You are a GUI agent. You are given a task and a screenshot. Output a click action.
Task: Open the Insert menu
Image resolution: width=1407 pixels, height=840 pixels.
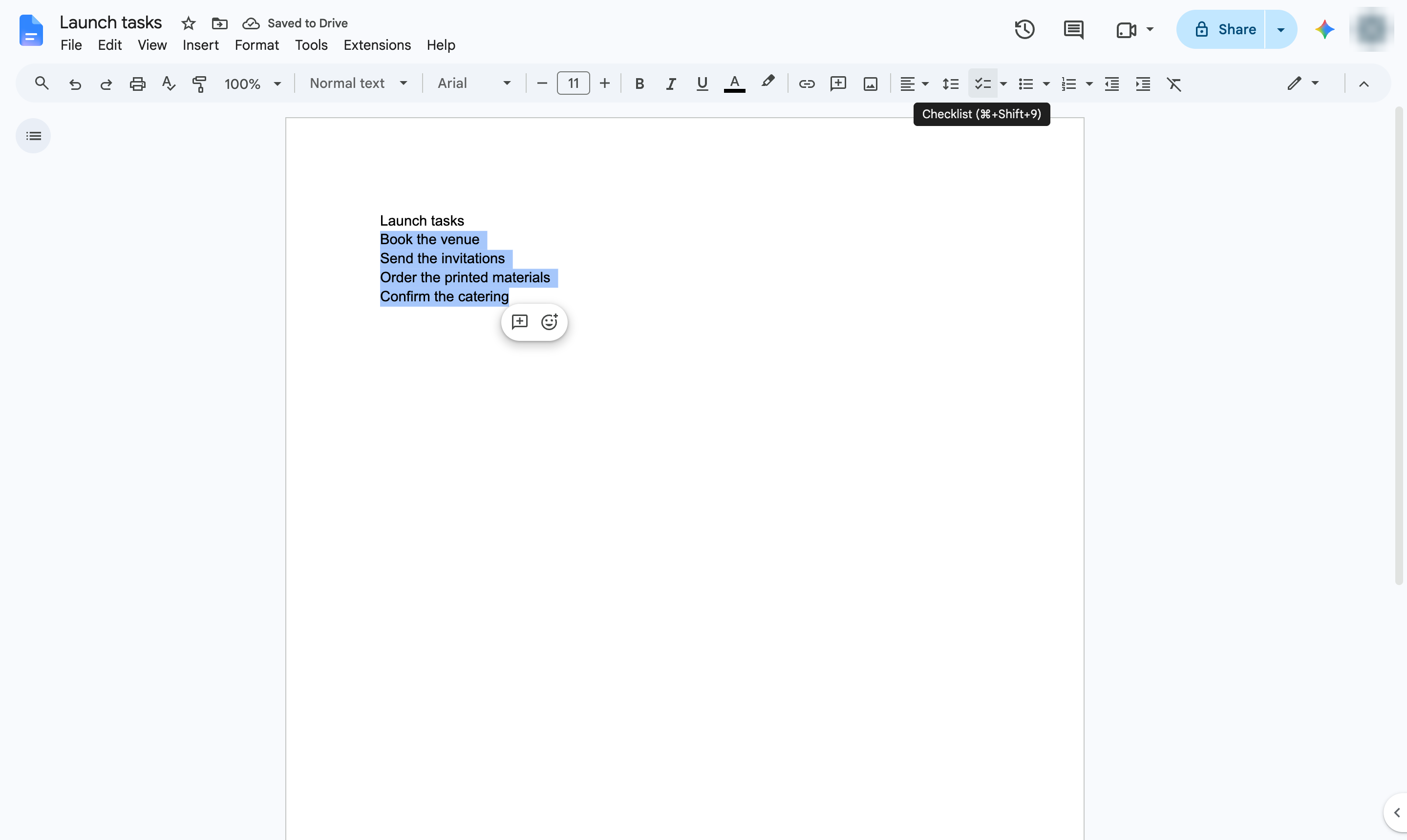click(x=200, y=45)
